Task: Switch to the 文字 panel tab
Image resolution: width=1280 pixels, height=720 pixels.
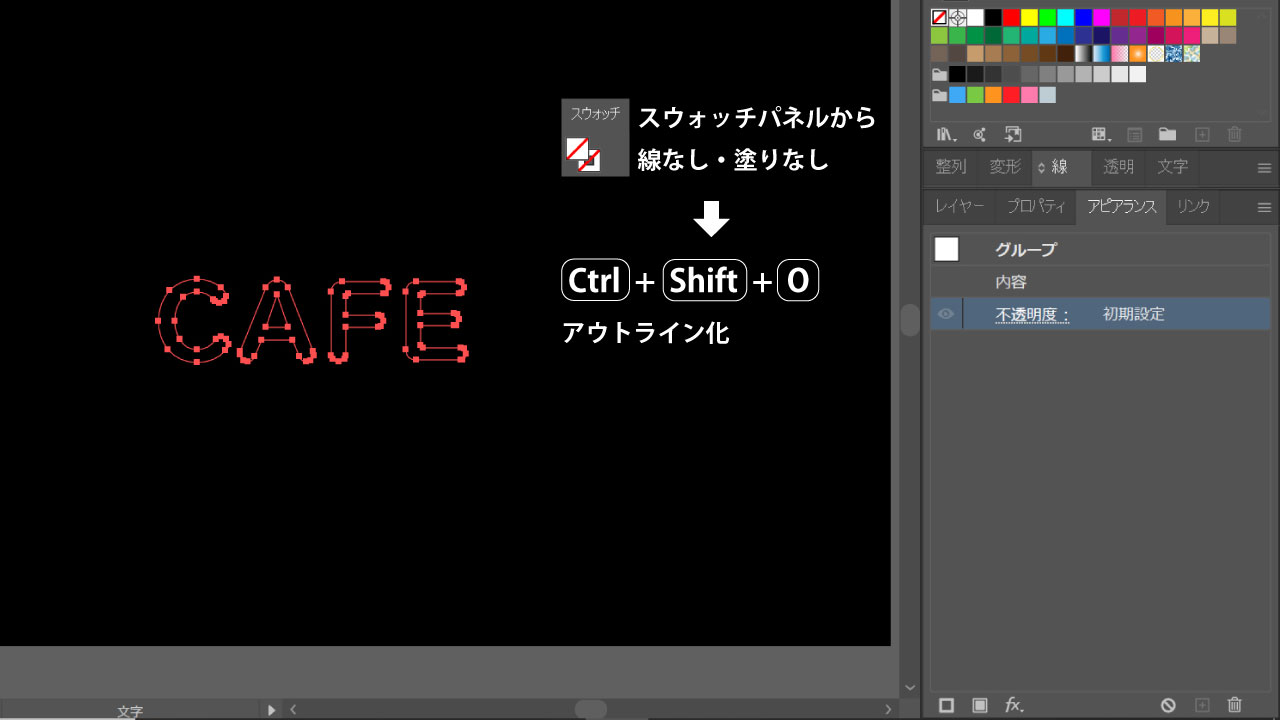Action: tap(1173, 167)
